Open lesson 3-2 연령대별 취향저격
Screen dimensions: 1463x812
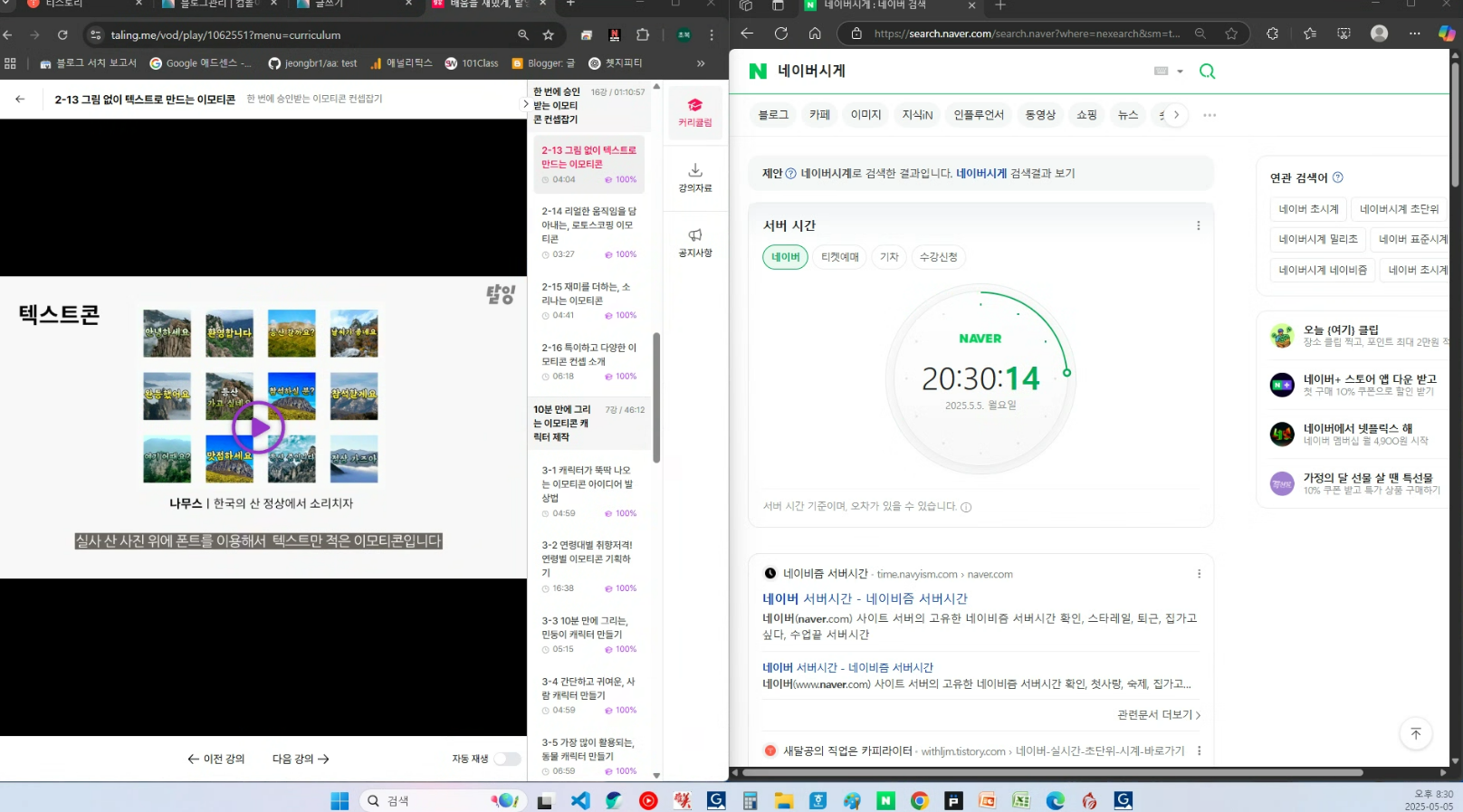588,566
